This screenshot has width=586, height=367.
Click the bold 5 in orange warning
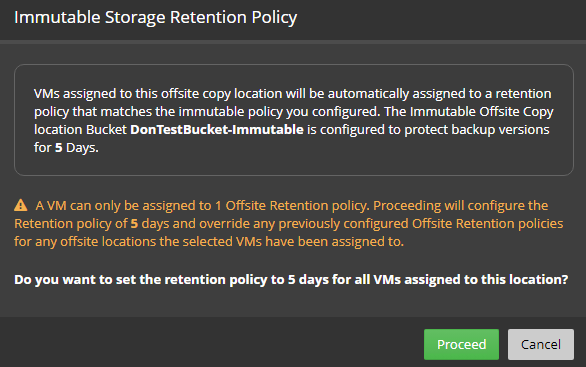(x=134, y=224)
